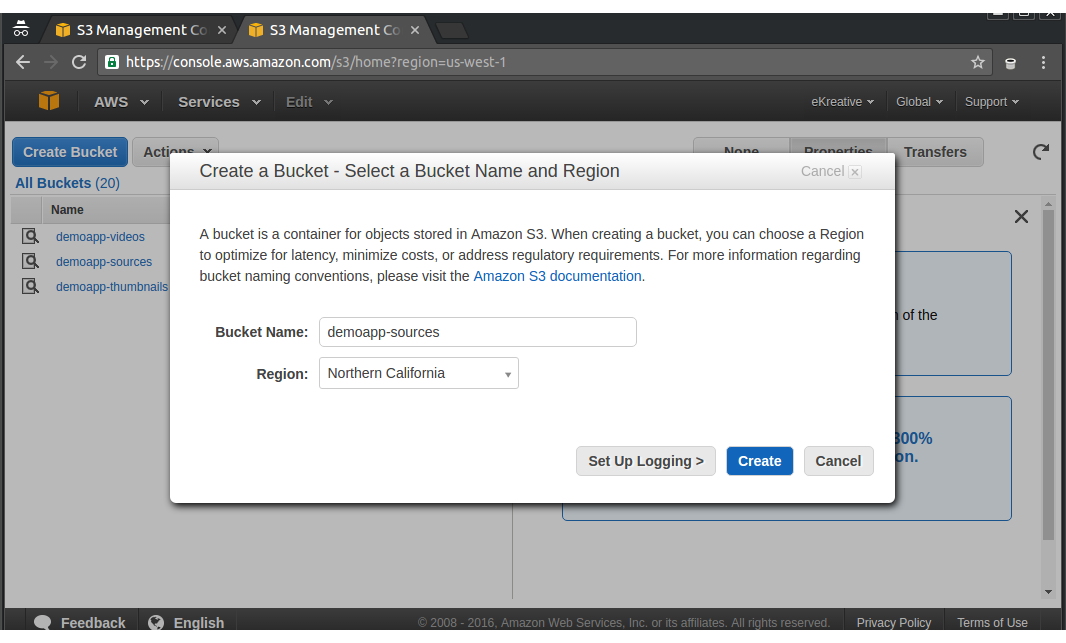This screenshot has height=643, width=1066.
Task: Expand the Services dropdown menu
Action: pos(219,102)
